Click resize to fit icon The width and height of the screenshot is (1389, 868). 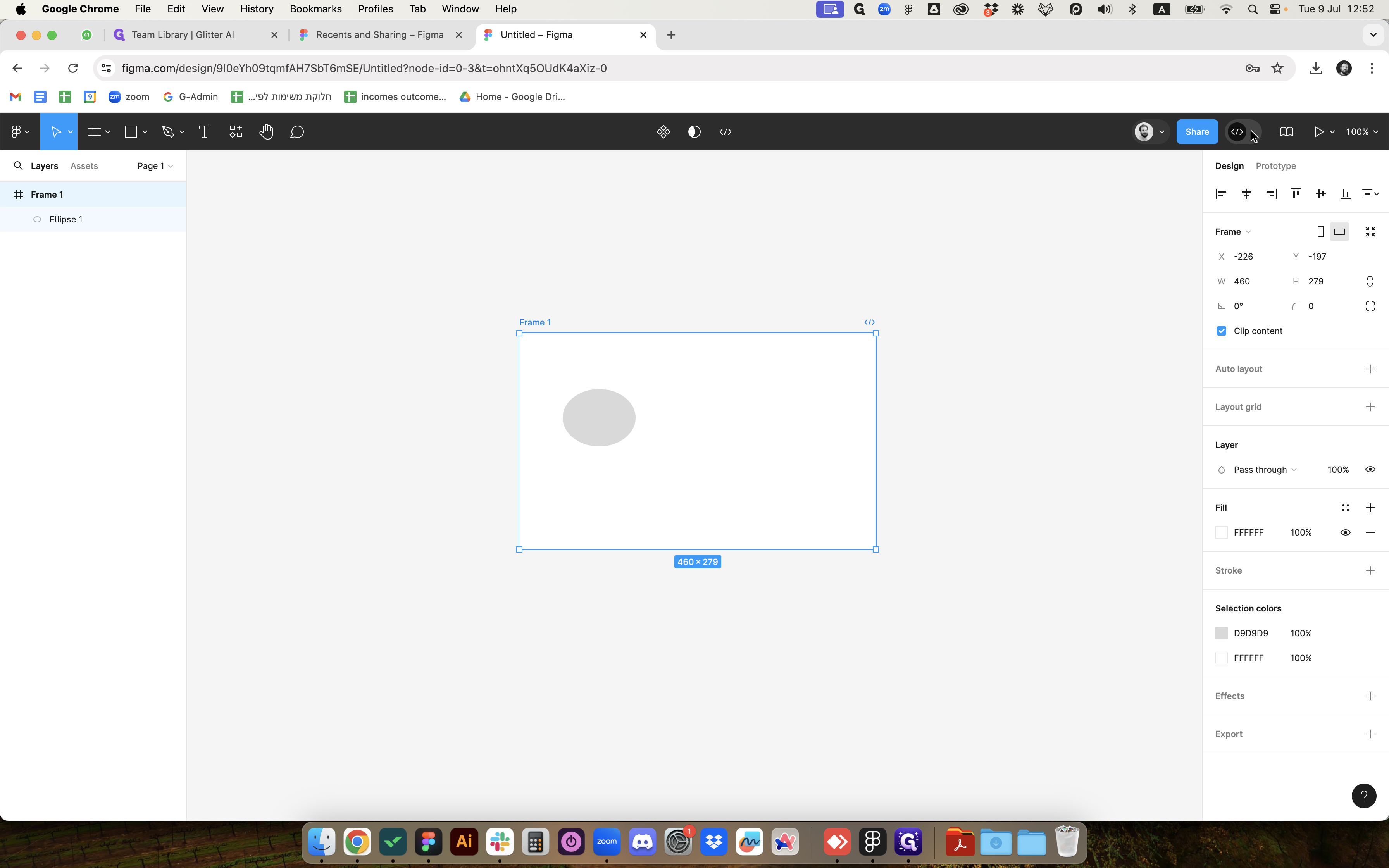1370,232
